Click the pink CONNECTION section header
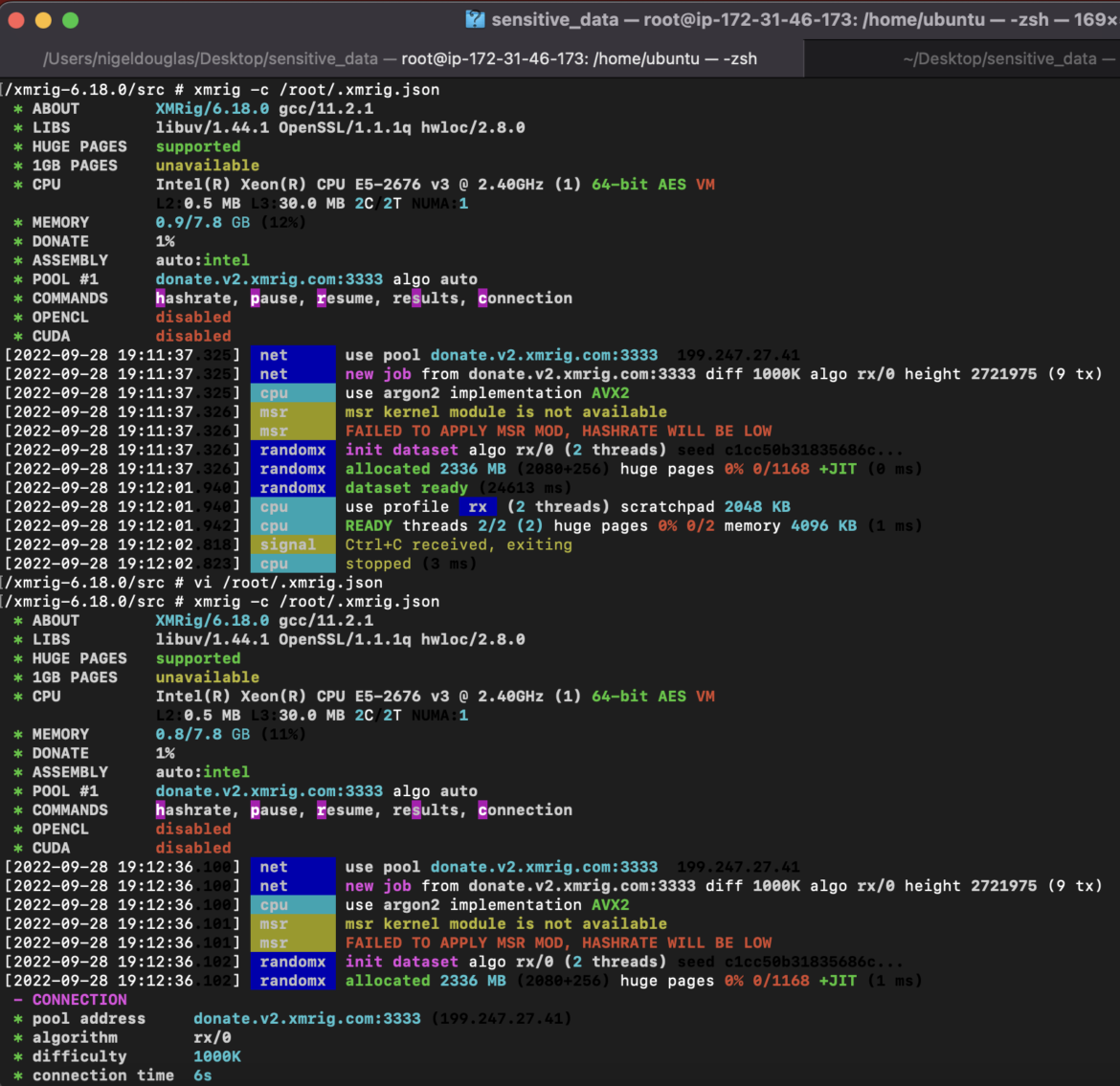Screen dimensions: 1120x1086 tap(79, 1000)
